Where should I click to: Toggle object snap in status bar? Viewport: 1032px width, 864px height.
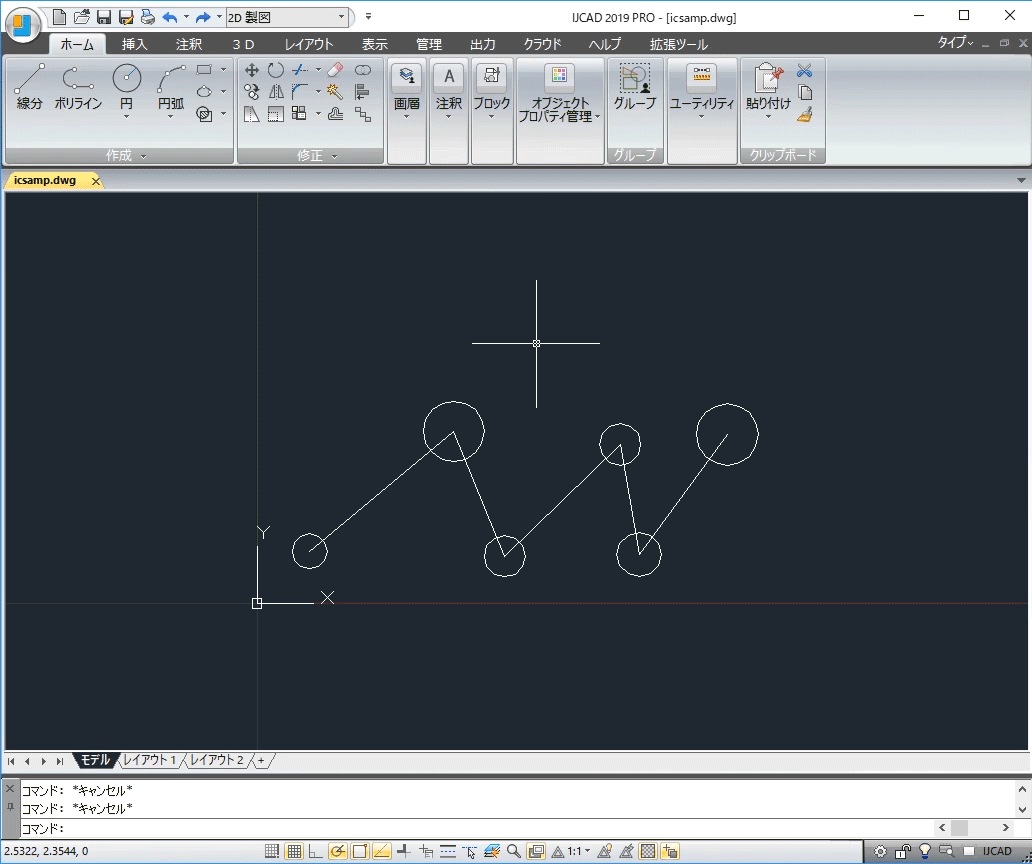(360, 851)
